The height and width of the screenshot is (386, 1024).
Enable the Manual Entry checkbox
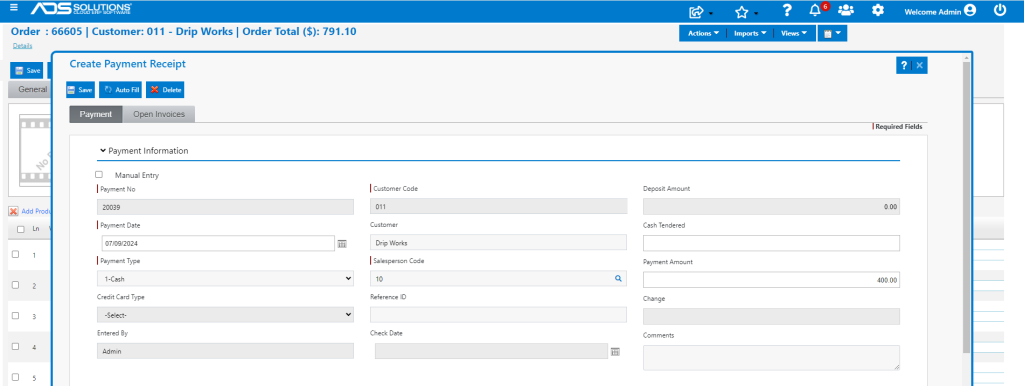tap(99, 174)
